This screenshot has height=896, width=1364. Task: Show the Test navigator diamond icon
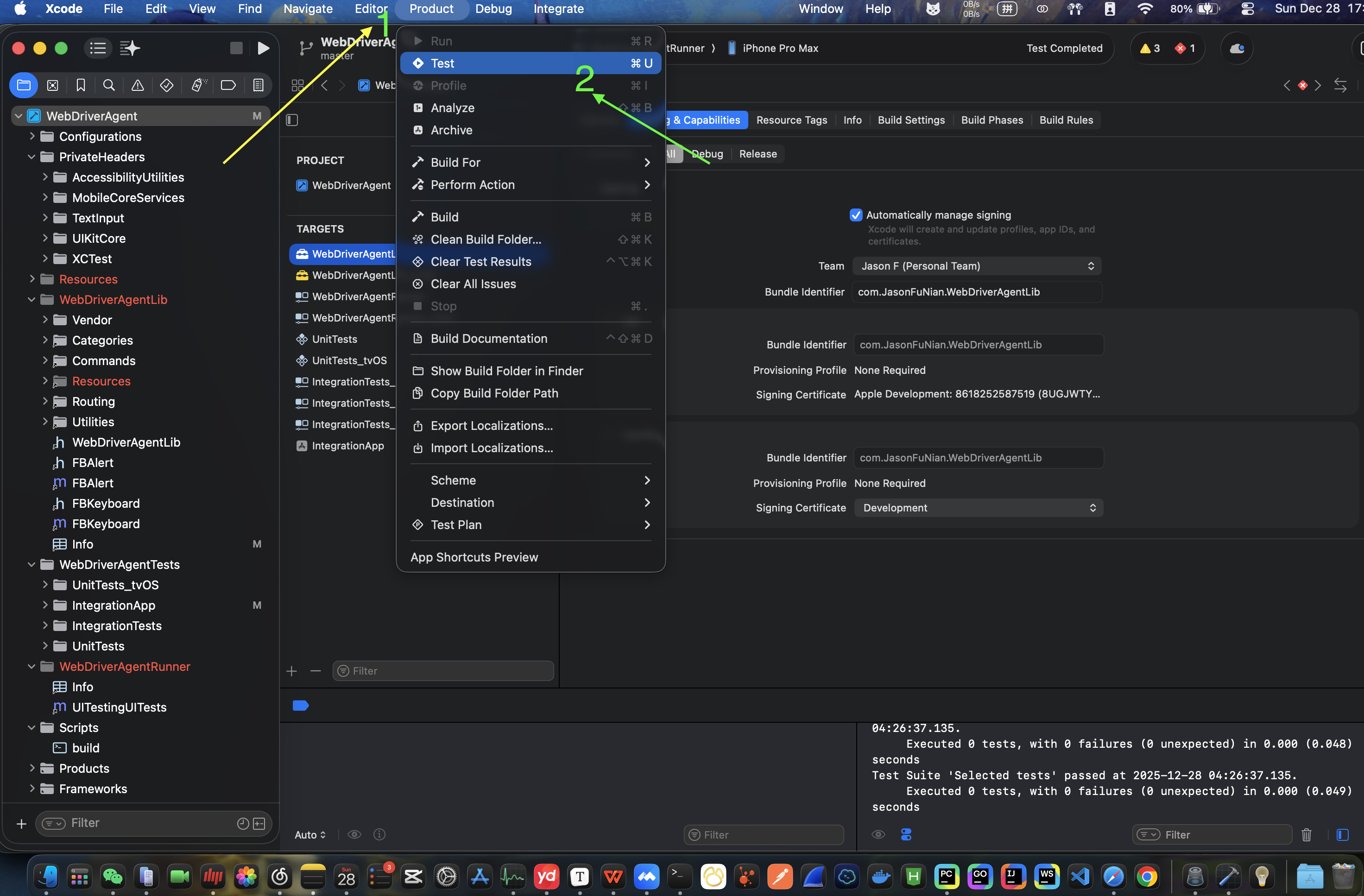(167, 85)
